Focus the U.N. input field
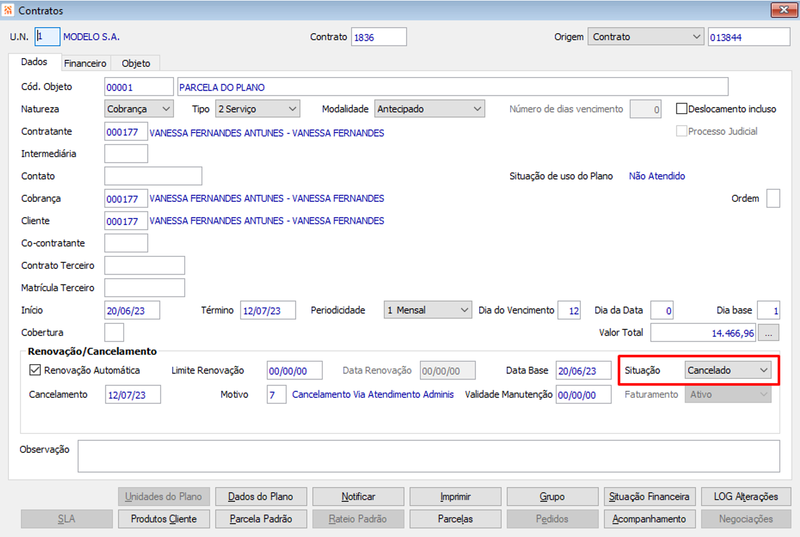 (47, 37)
